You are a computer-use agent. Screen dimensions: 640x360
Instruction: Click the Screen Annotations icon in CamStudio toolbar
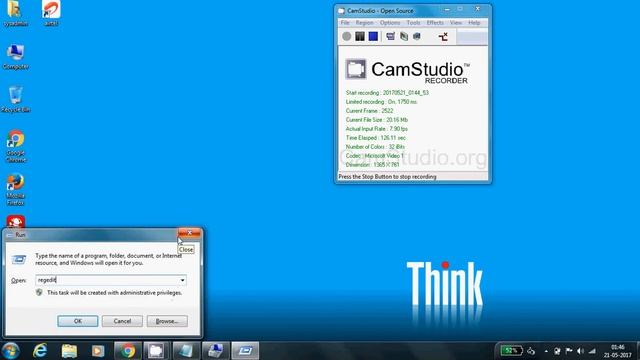click(404, 36)
